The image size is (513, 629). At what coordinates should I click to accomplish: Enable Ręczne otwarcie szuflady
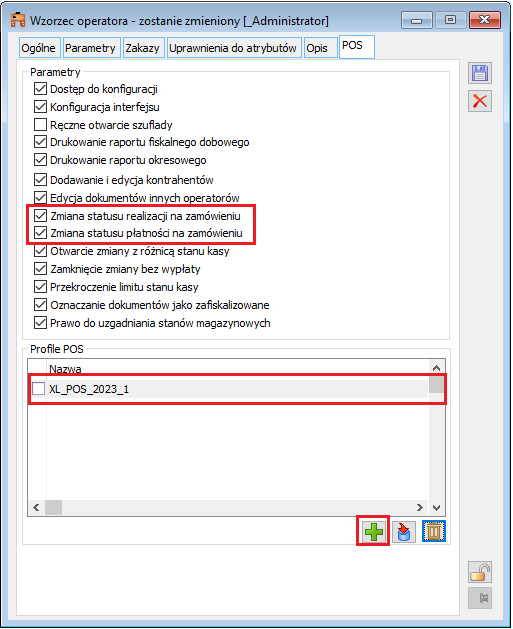pyautogui.click(x=40, y=125)
